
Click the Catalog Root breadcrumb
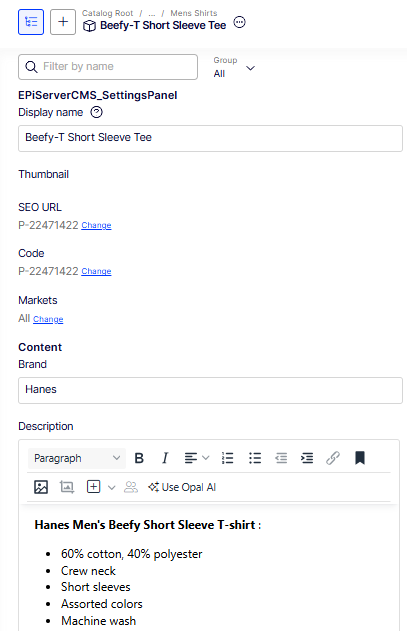107,13
